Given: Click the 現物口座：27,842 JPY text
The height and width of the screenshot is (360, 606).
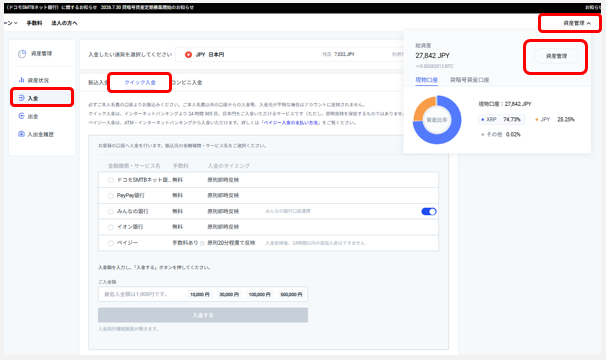Looking at the screenshot, I should [505, 104].
